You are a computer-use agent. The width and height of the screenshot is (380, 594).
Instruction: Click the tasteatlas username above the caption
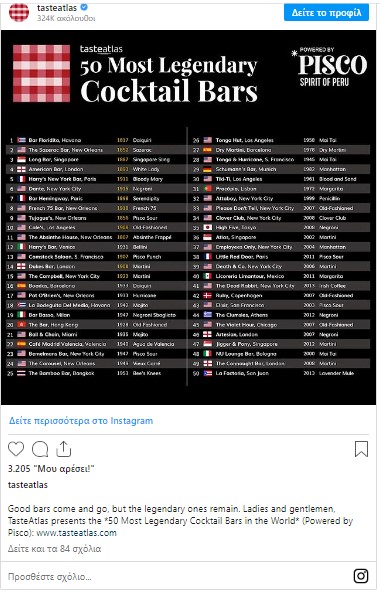[28, 485]
